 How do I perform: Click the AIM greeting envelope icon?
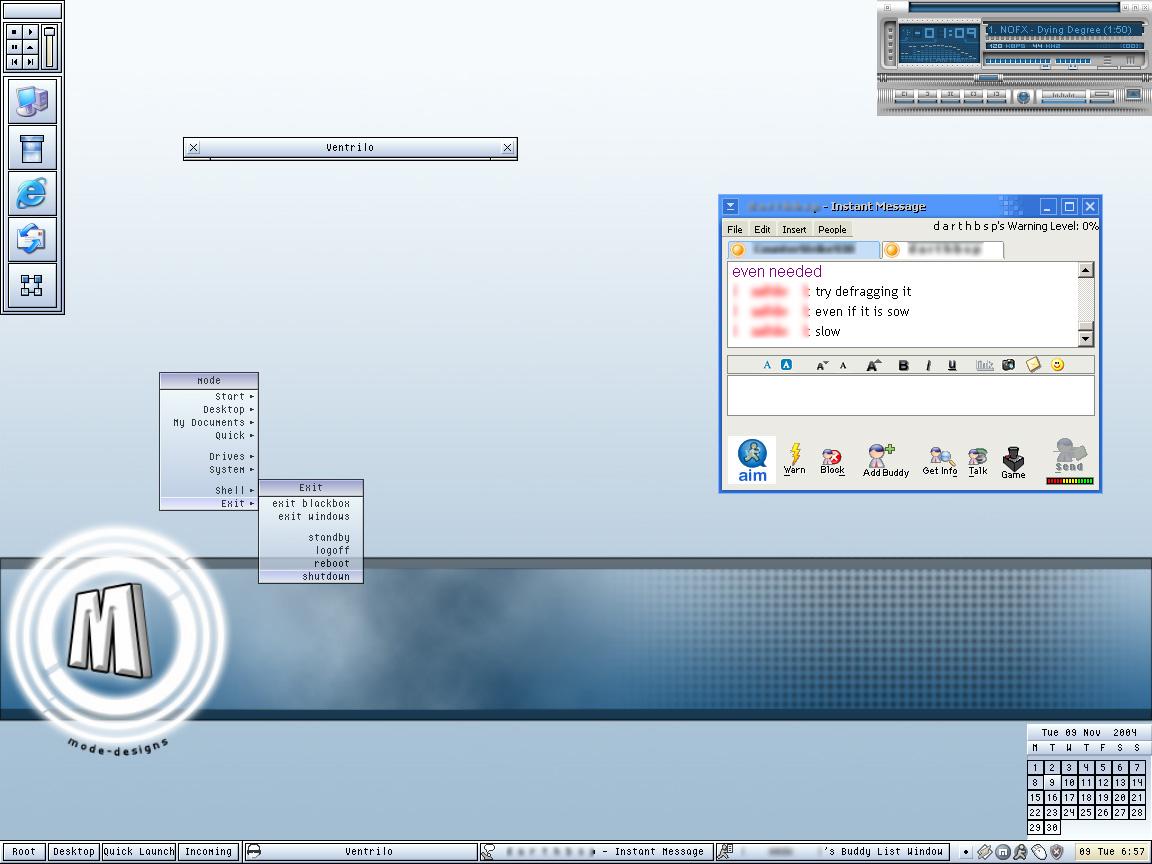click(x=1033, y=364)
